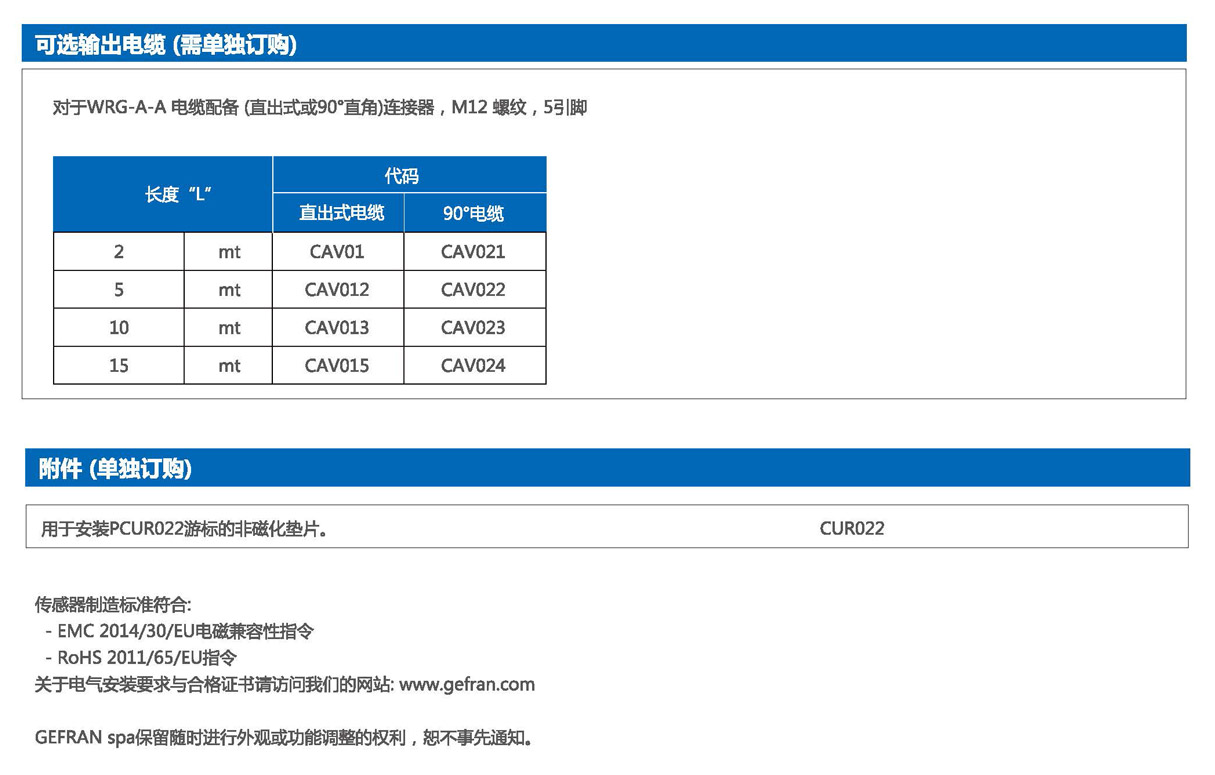
Task: Click the CAV012 code in the table
Action: [x=337, y=290]
